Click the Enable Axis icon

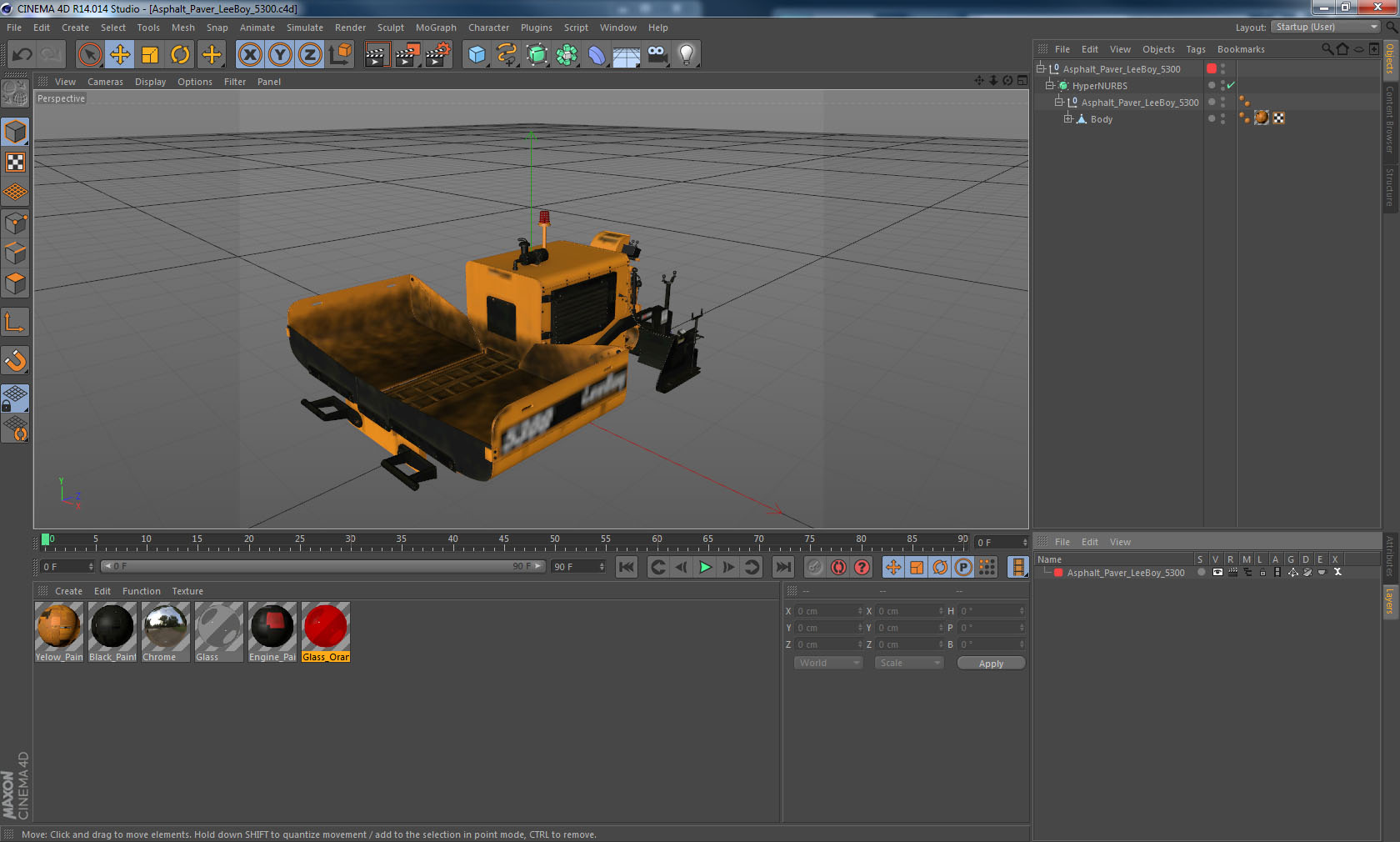point(15,322)
